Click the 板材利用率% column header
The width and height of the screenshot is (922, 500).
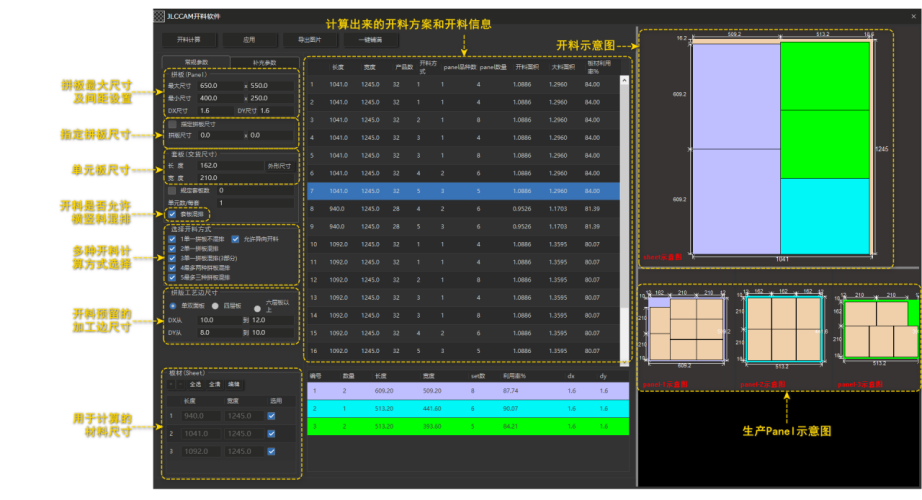point(598,67)
